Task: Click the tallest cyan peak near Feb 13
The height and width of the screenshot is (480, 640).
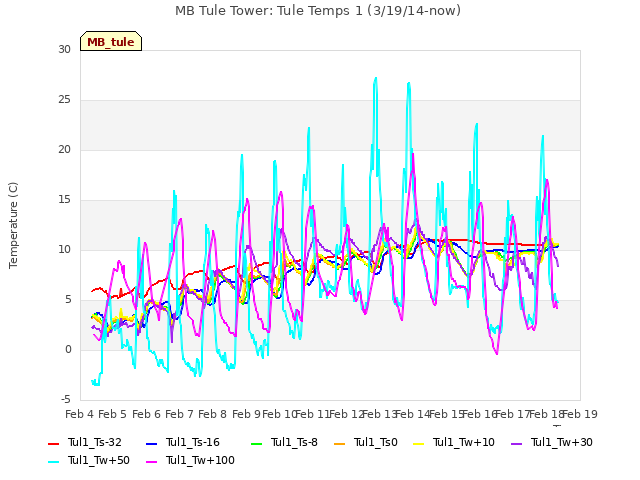Action: (376, 78)
